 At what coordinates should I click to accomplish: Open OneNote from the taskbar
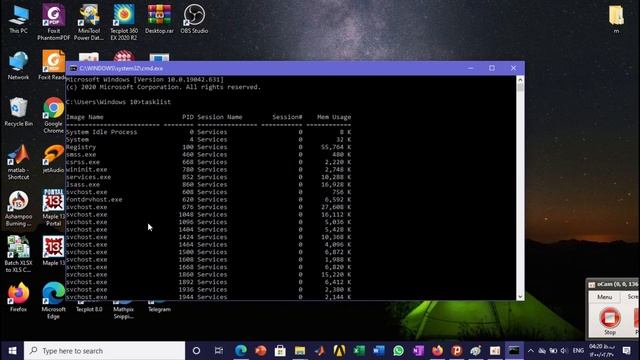pyautogui.click(x=418, y=351)
